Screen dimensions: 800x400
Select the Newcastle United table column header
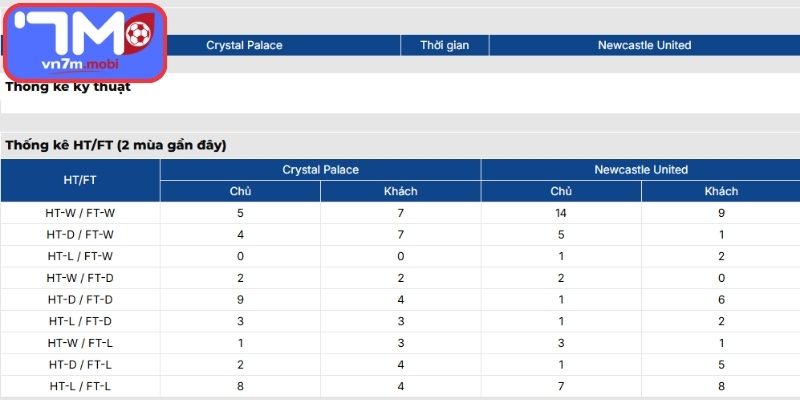tap(641, 170)
